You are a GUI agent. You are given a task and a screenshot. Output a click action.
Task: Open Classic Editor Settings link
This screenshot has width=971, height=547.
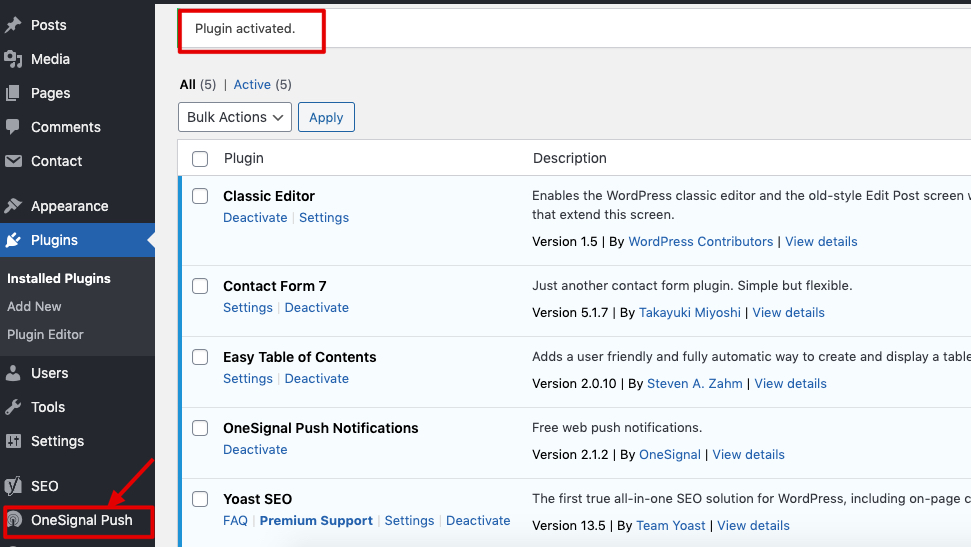324,217
